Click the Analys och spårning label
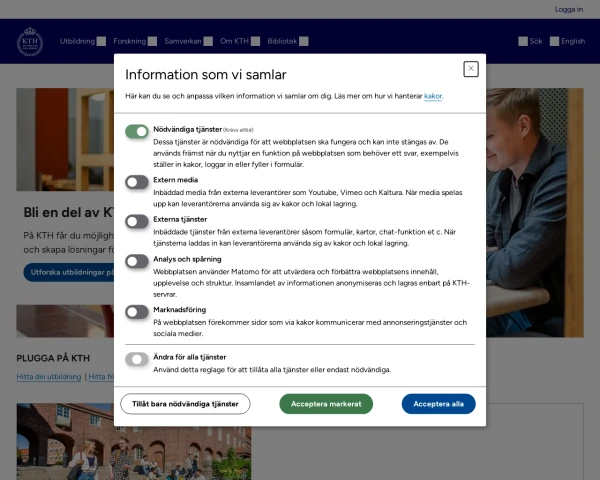This screenshot has height=480, width=600. click(187, 259)
